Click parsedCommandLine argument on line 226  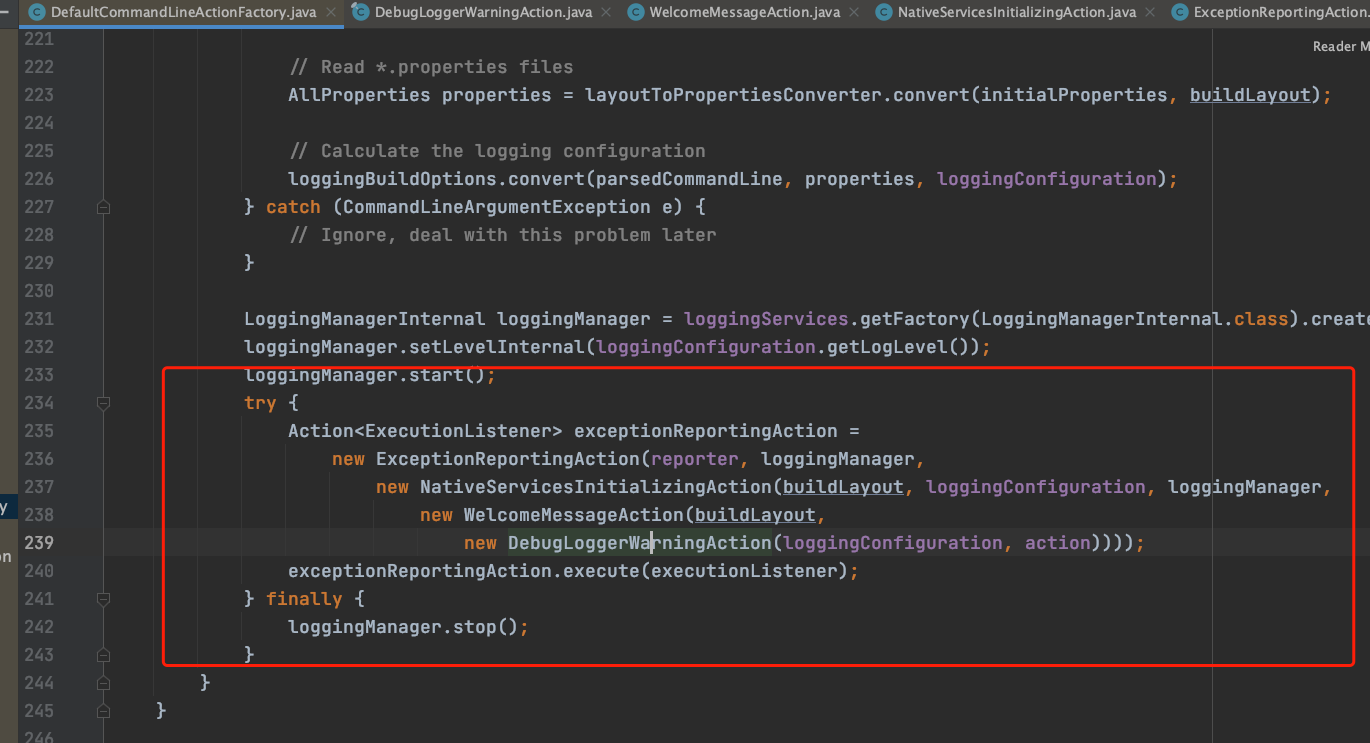(689, 179)
